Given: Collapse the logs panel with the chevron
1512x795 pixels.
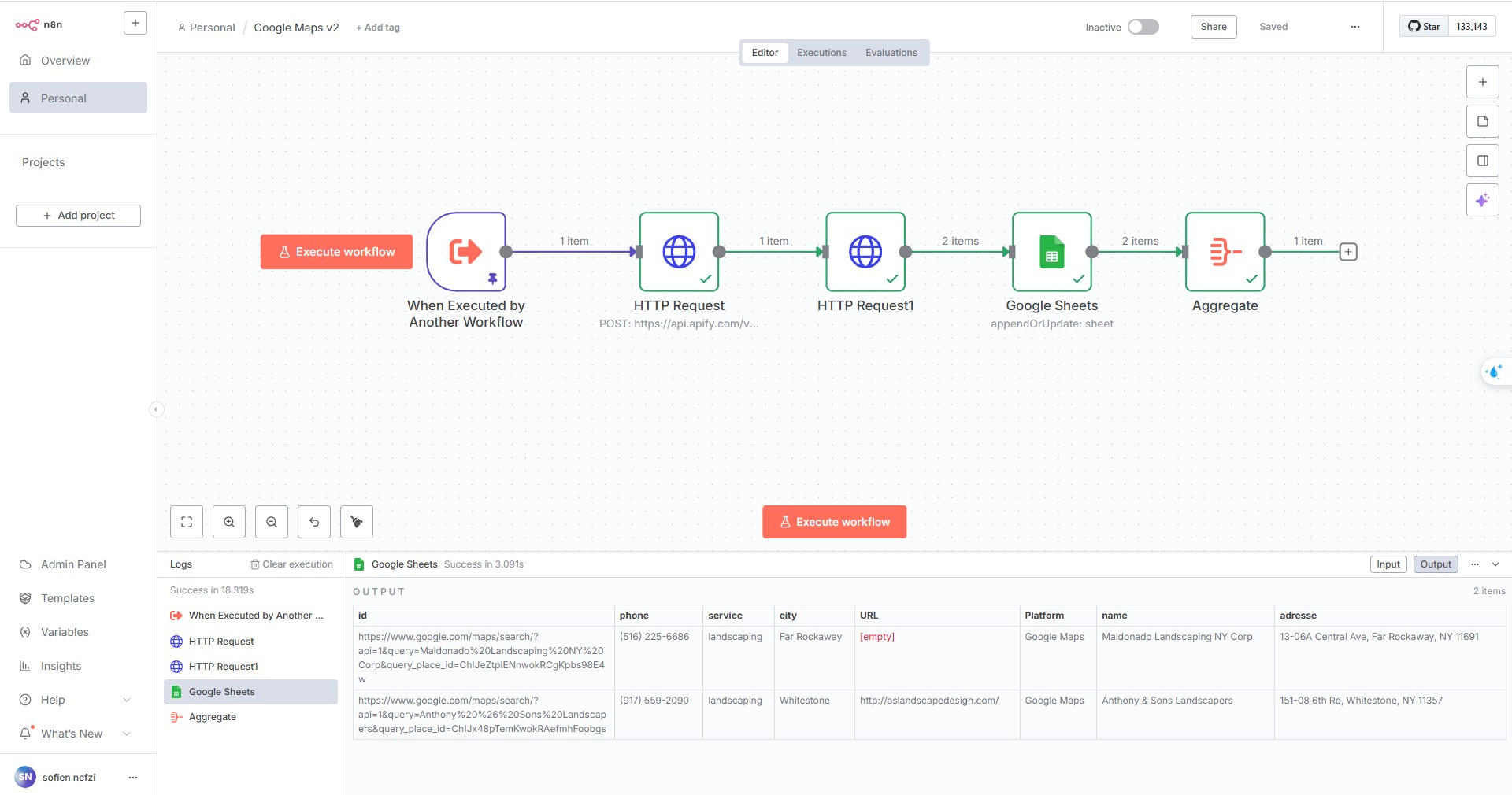Looking at the screenshot, I should pyautogui.click(x=1495, y=564).
